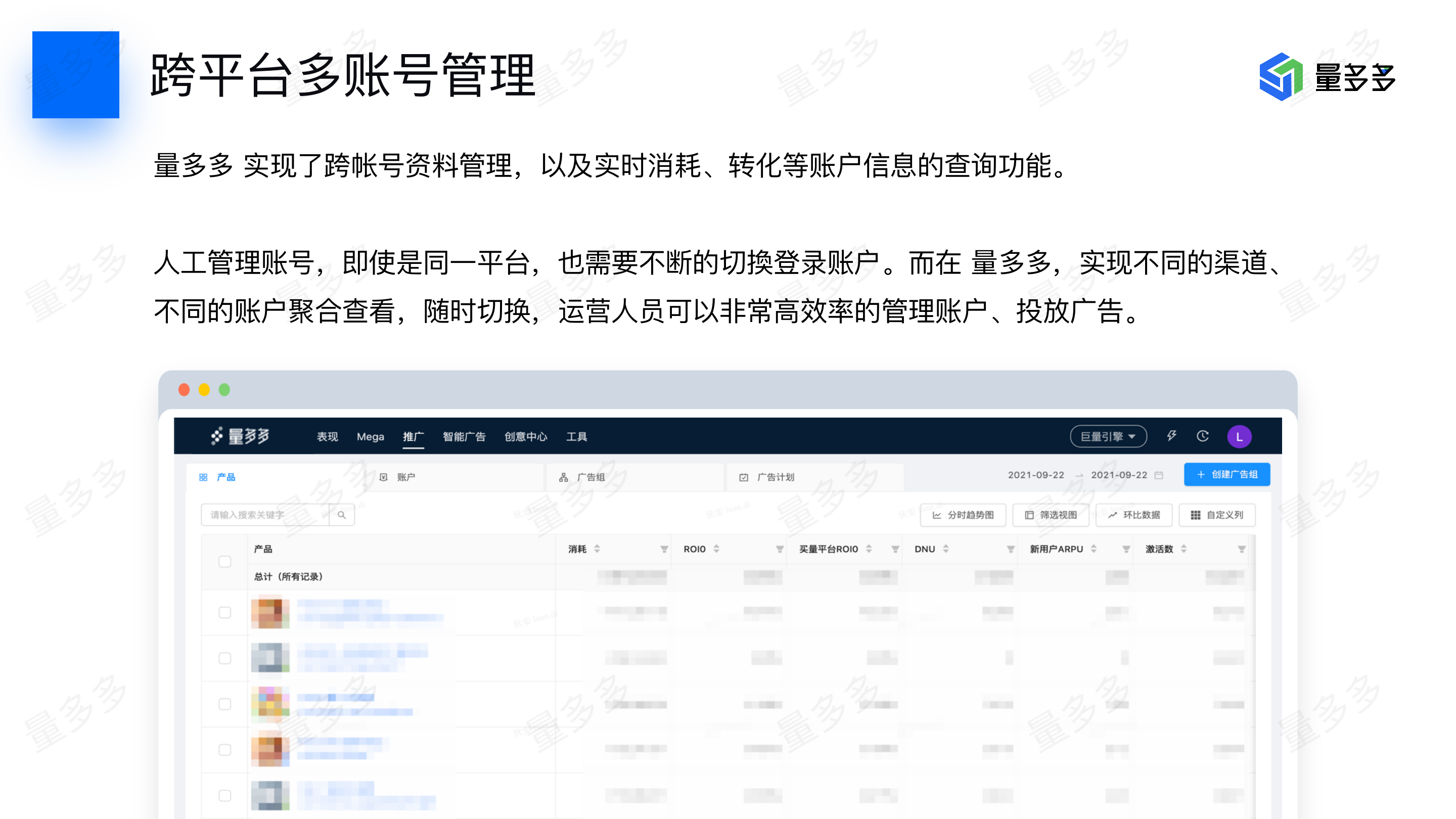Filter the 激活数 column

click(1242, 549)
